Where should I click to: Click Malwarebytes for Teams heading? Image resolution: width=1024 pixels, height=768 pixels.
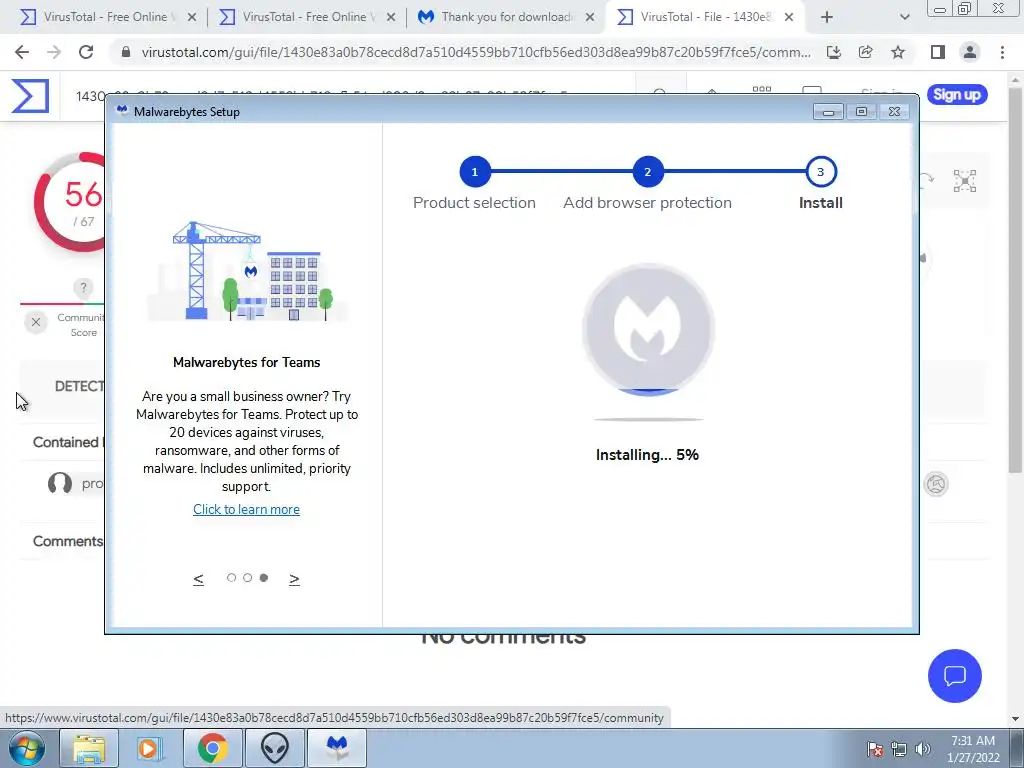pyautogui.click(x=246, y=362)
